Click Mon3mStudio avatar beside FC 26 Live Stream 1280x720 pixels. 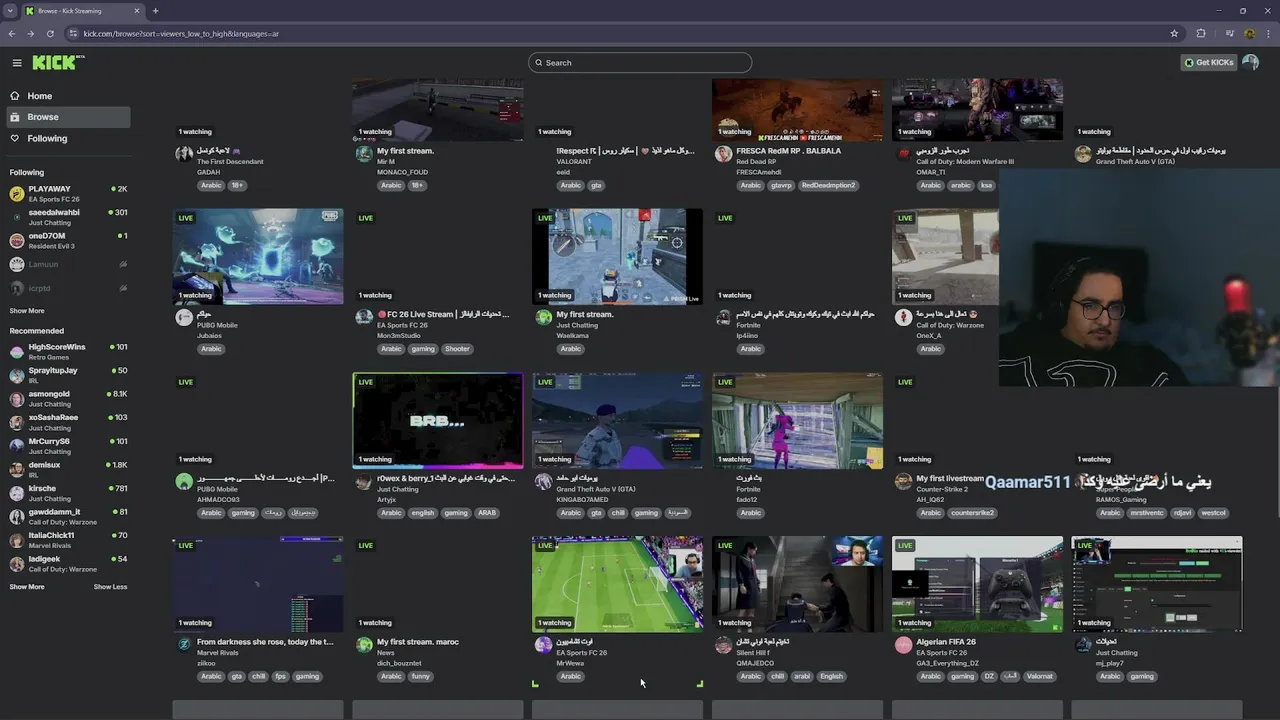coord(363,317)
